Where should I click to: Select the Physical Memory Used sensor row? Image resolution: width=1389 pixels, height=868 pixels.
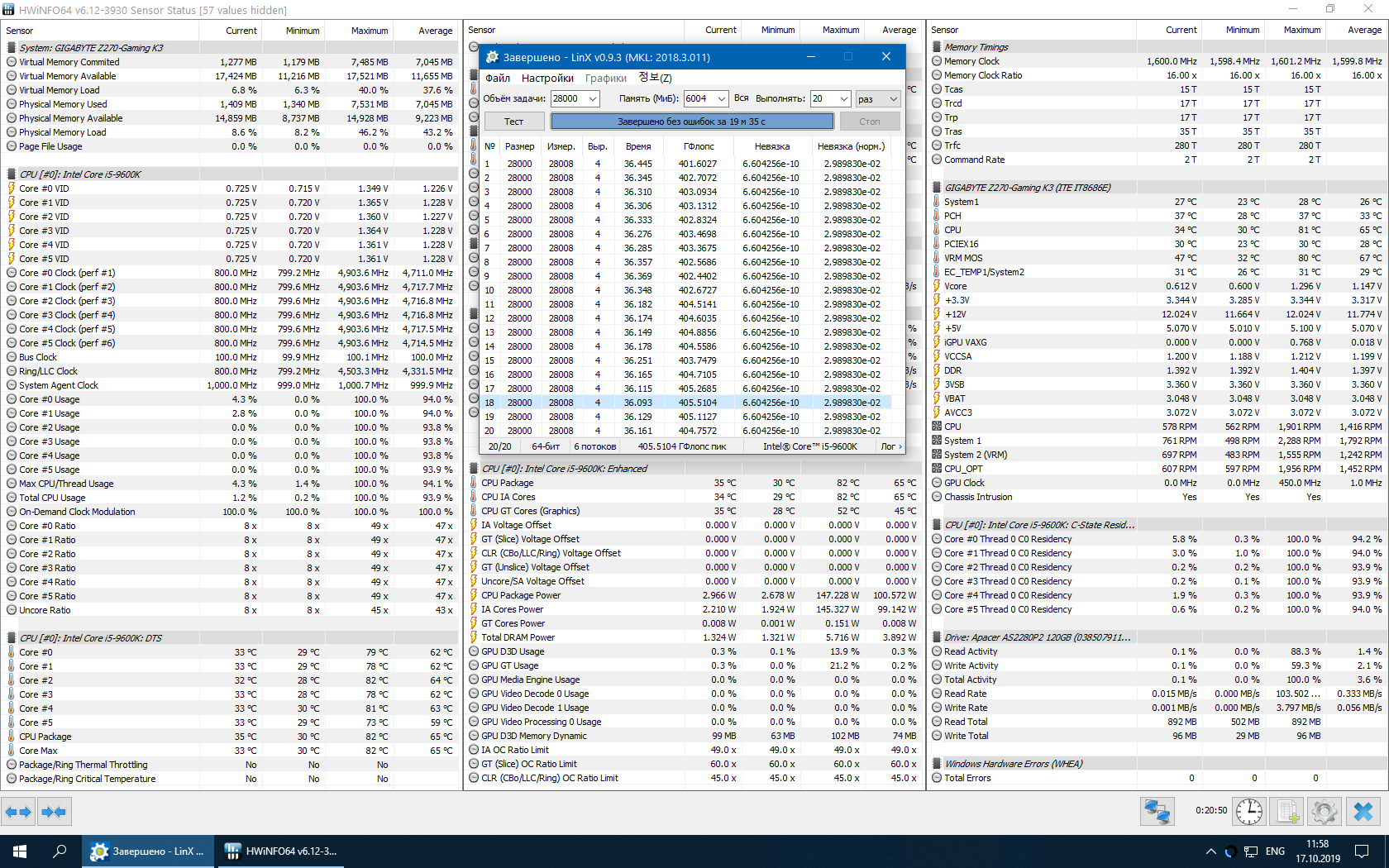click(x=230, y=104)
